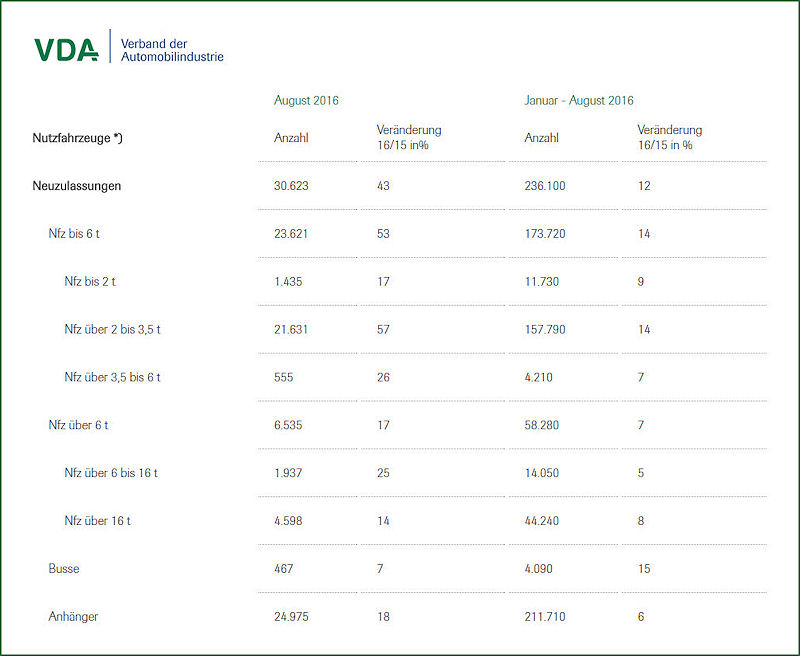Click the 'Nfz über 16 t' row label
Screen dimensions: 800x656
pyautogui.click(x=97, y=521)
